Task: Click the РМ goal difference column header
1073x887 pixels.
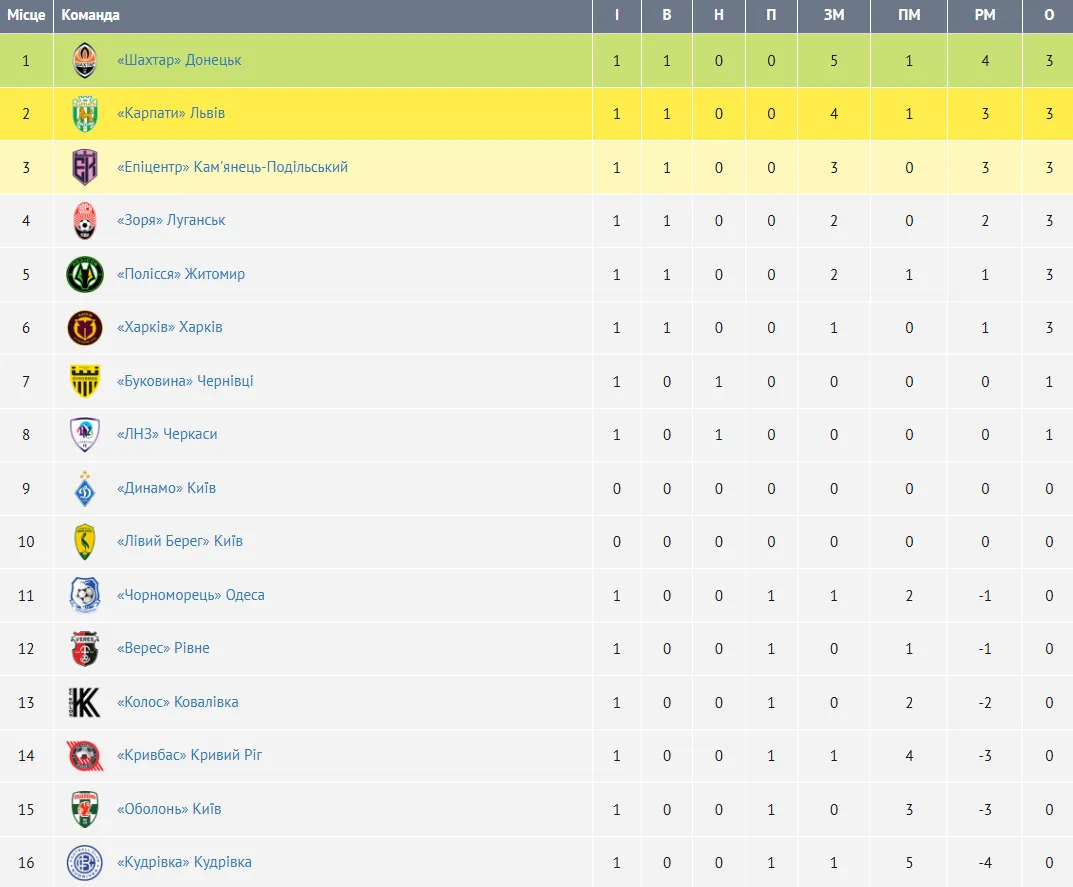Action: click(985, 15)
